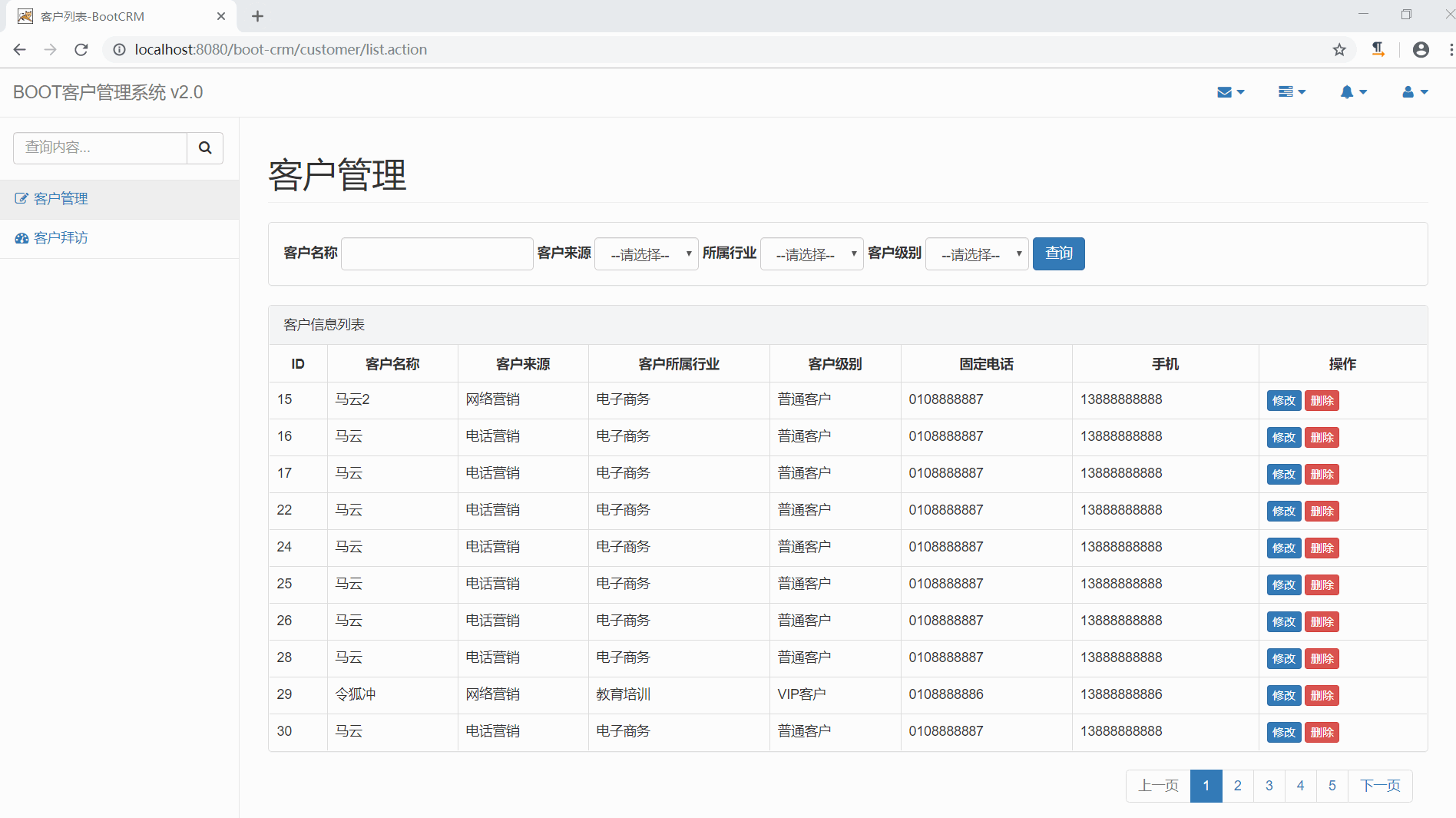The width and height of the screenshot is (1456, 818).
Task: Go to page 3 of pagination
Action: coord(1269,786)
